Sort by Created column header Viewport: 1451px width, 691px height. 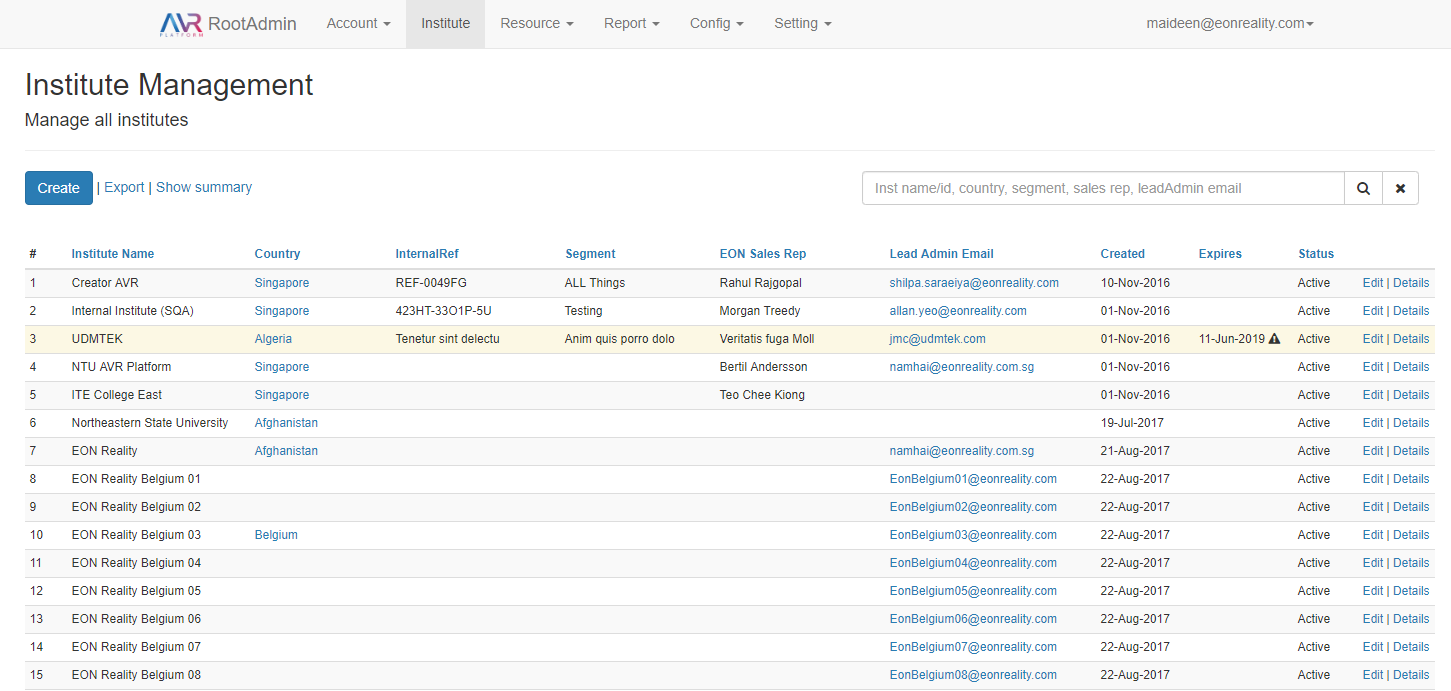click(1123, 254)
